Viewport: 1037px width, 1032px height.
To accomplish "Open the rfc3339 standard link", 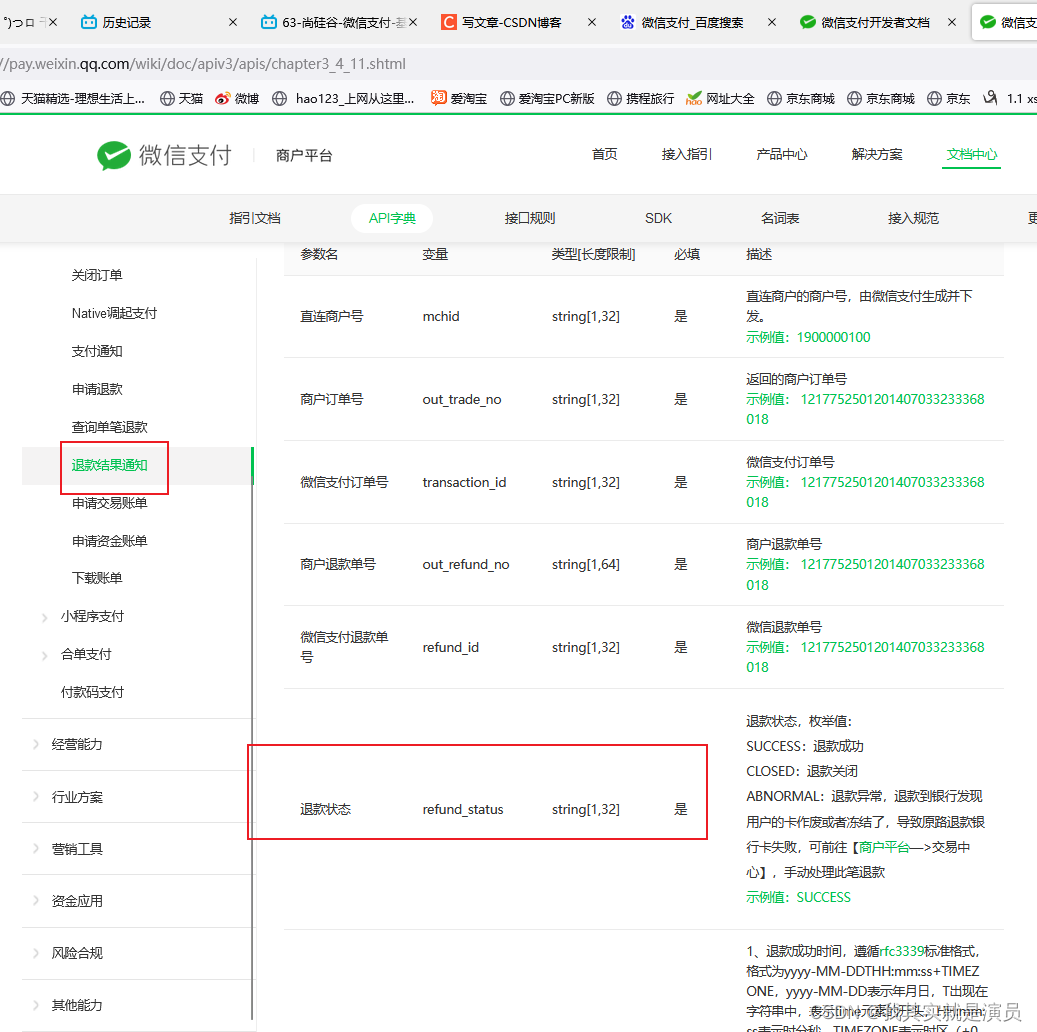I will pos(902,951).
